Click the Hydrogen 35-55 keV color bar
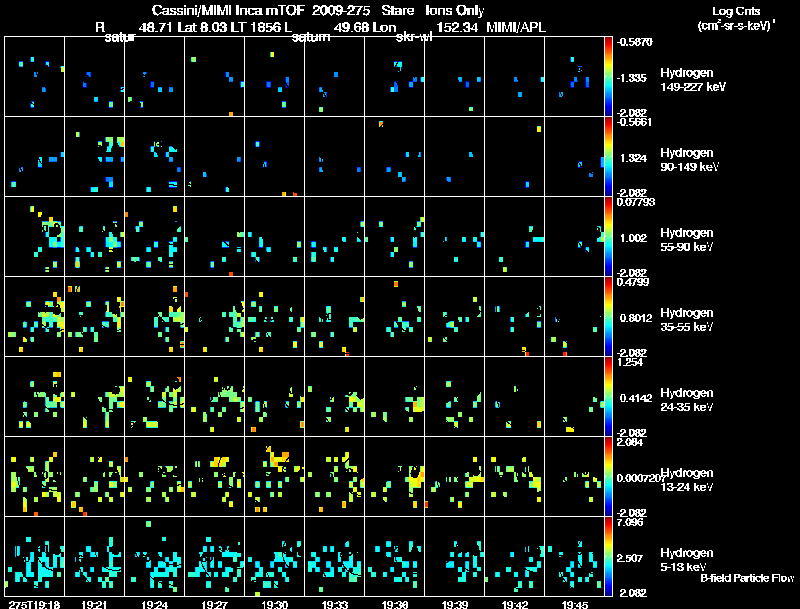This screenshot has width=800, height=609. point(608,317)
